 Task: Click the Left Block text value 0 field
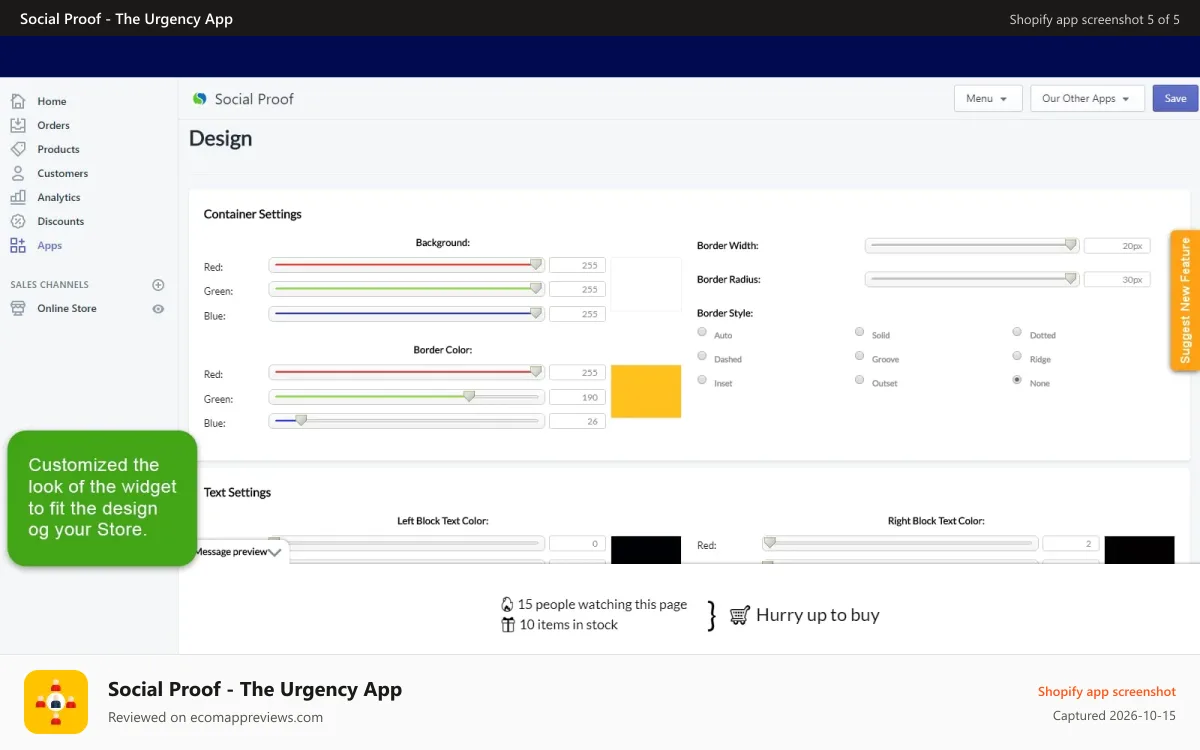tap(577, 544)
